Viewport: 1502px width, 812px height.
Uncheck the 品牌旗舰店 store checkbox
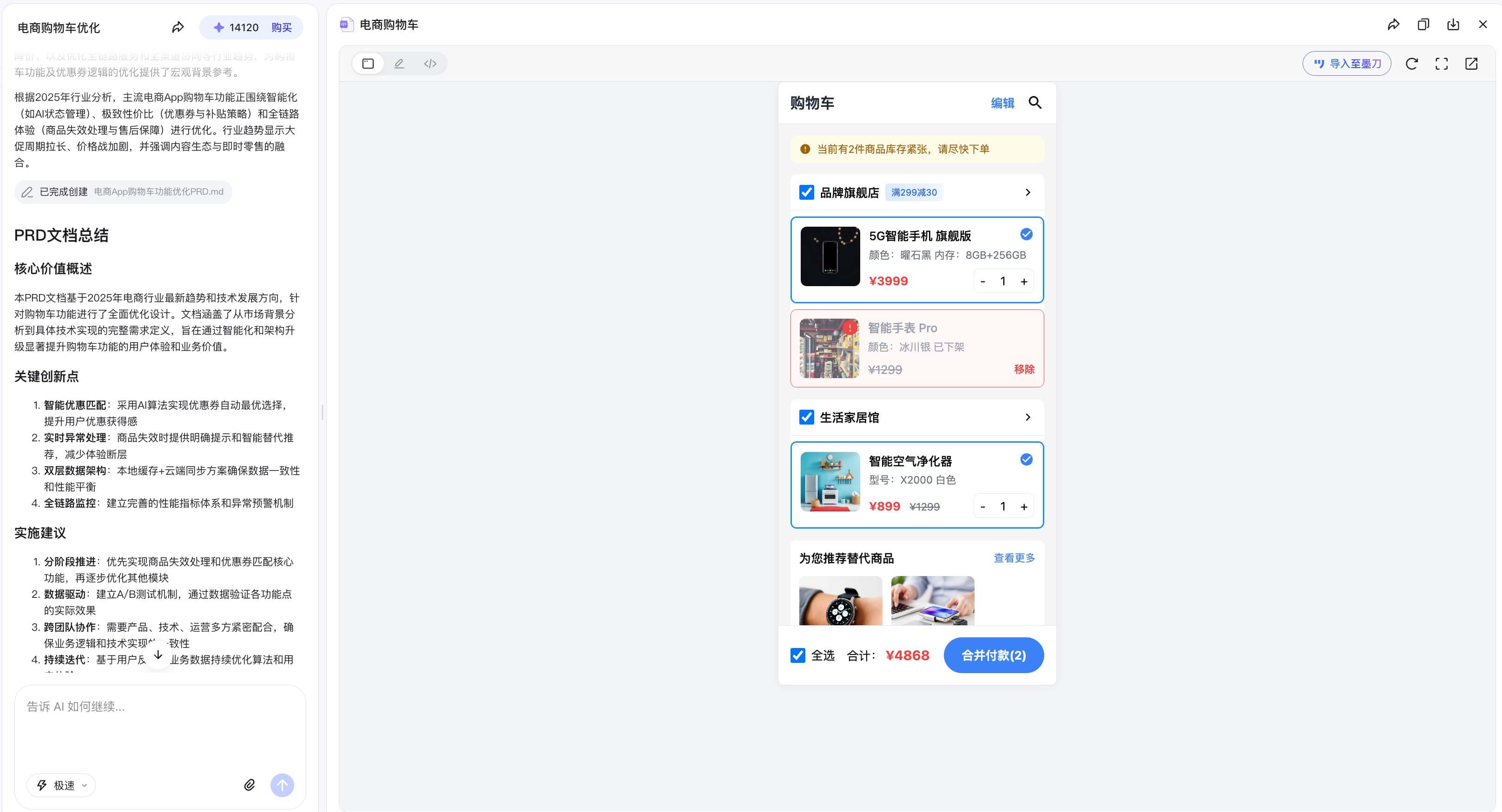pos(806,192)
